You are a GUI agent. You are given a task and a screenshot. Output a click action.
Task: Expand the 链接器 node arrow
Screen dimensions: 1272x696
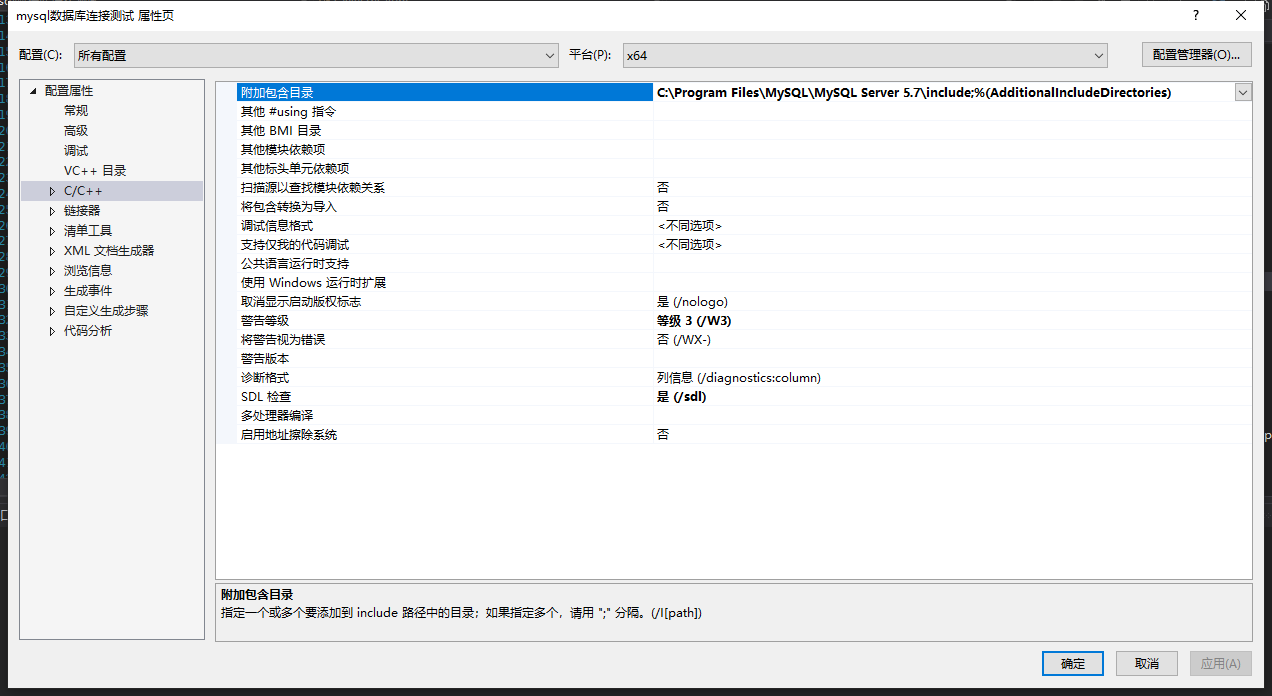coord(53,211)
